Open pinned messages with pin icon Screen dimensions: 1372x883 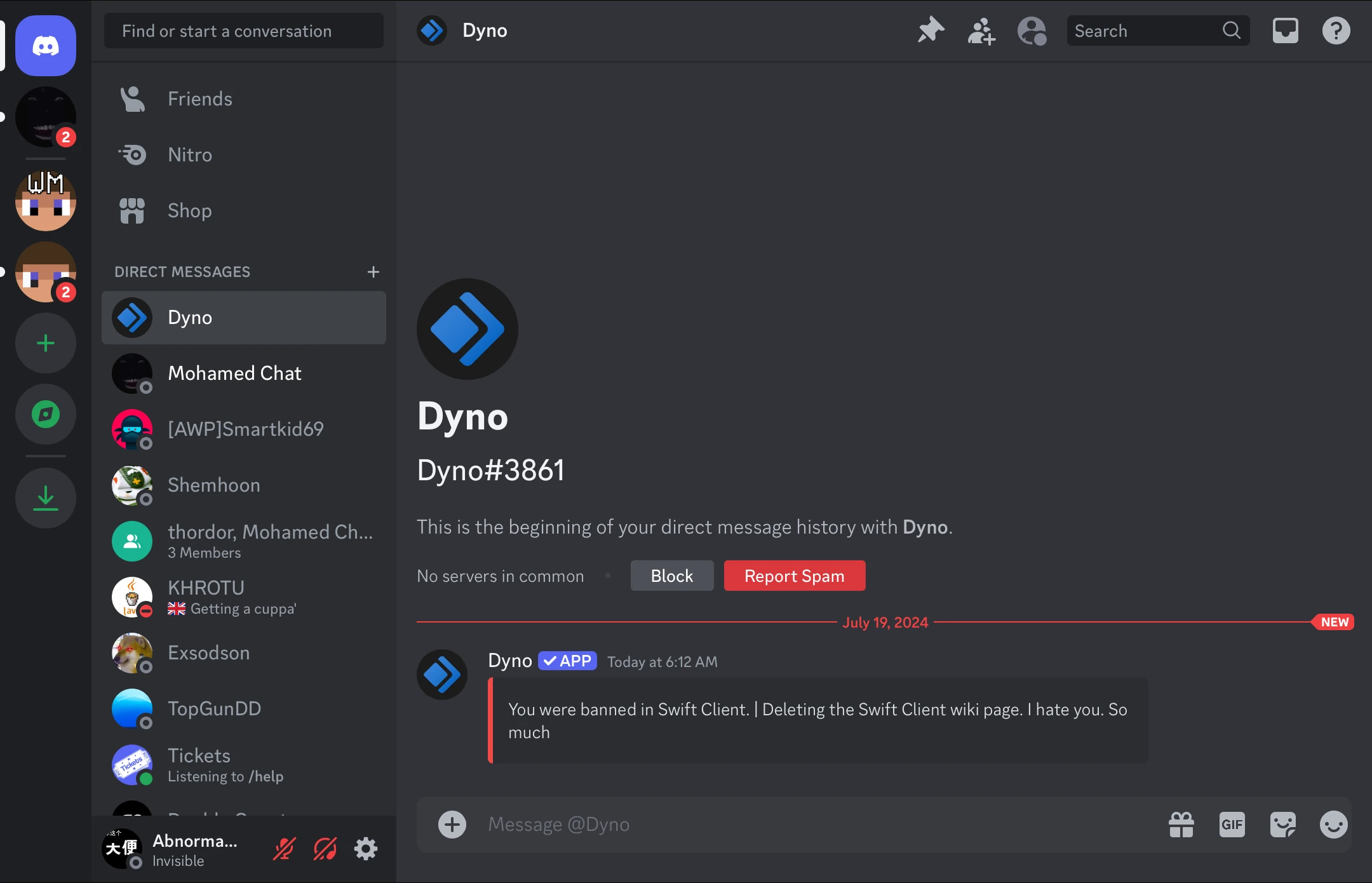click(931, 30)
